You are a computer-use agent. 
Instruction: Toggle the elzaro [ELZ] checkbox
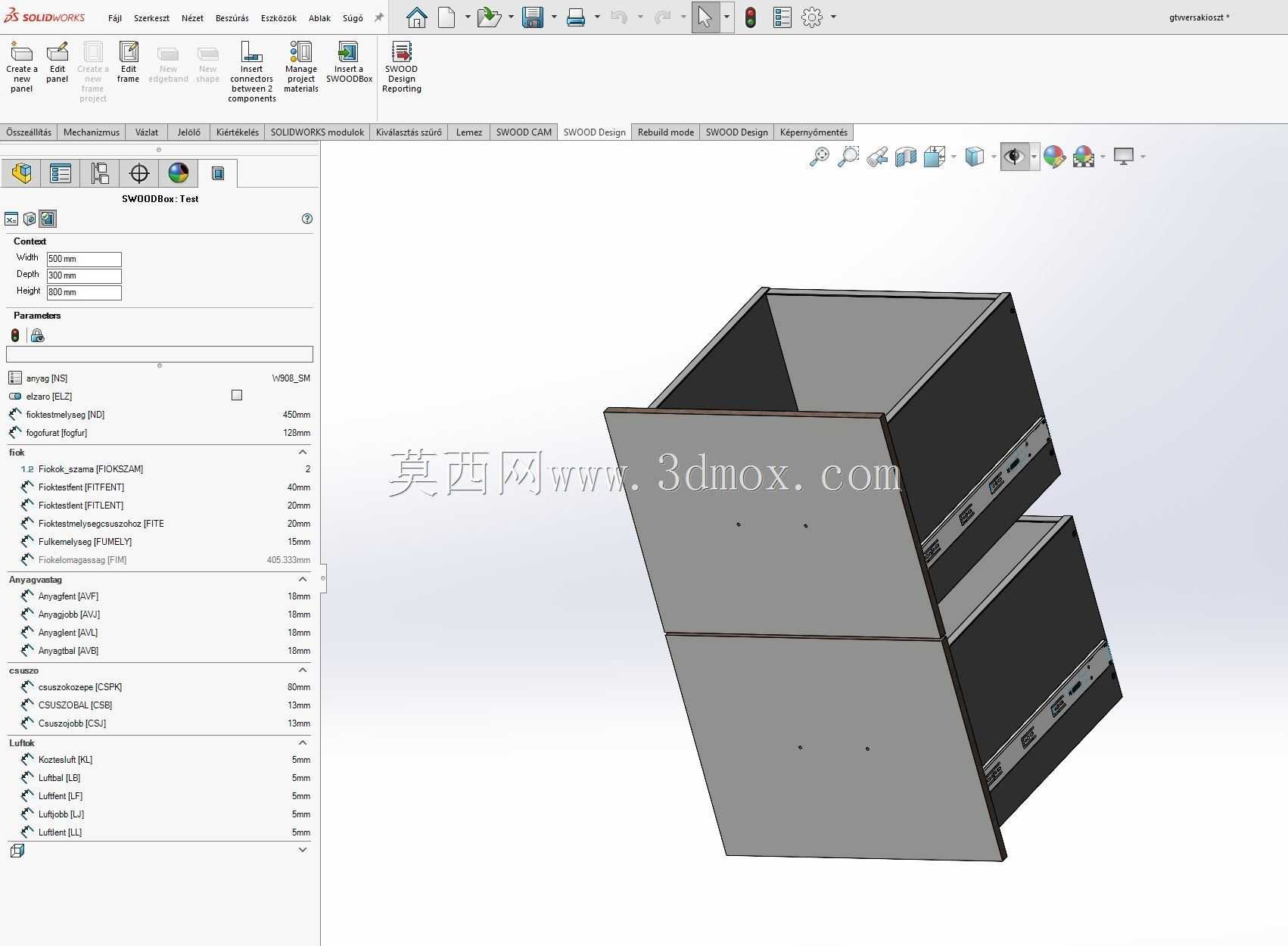[237, 395]
